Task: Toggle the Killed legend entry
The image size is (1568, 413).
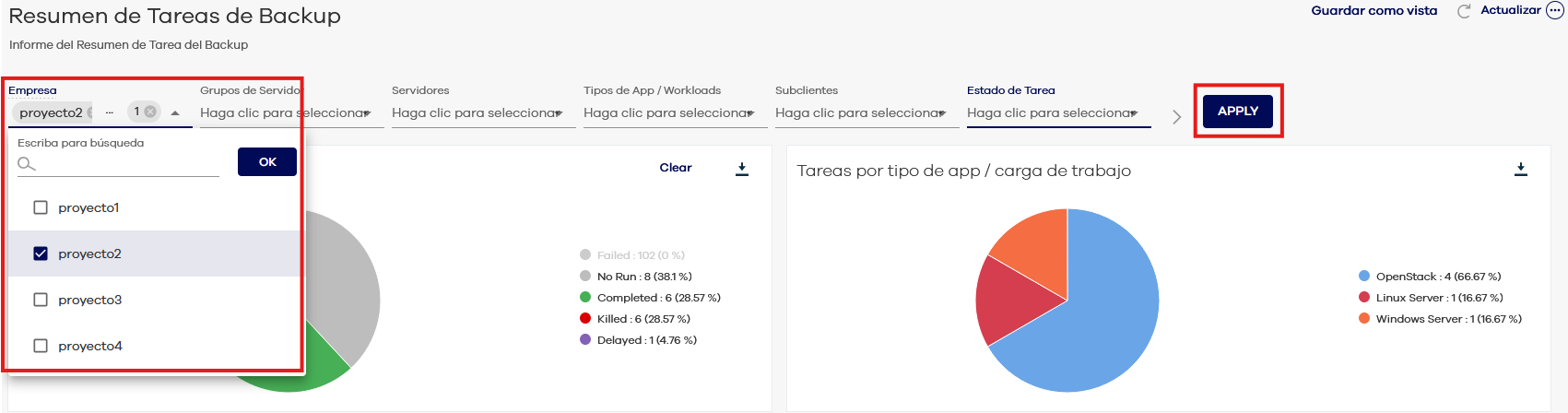Action: (635, 319)
